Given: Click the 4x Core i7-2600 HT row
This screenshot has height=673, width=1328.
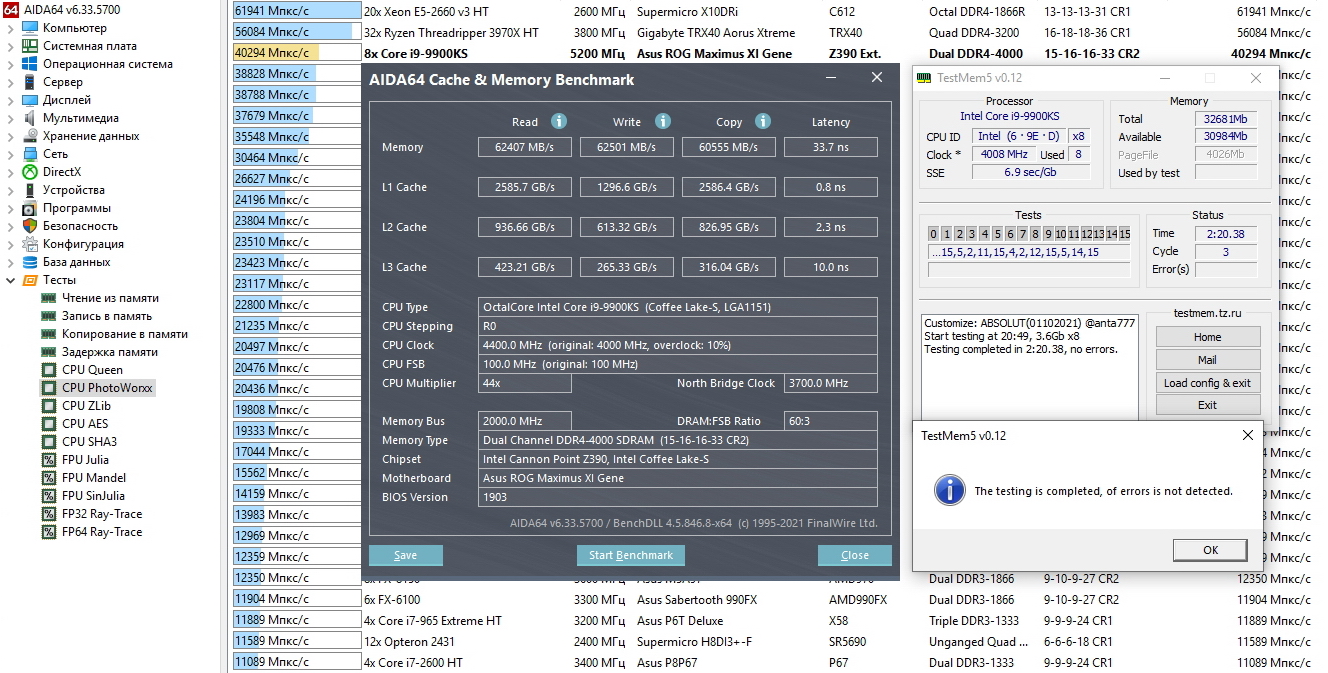Looking at the screenshot, I should click(772, 663).
